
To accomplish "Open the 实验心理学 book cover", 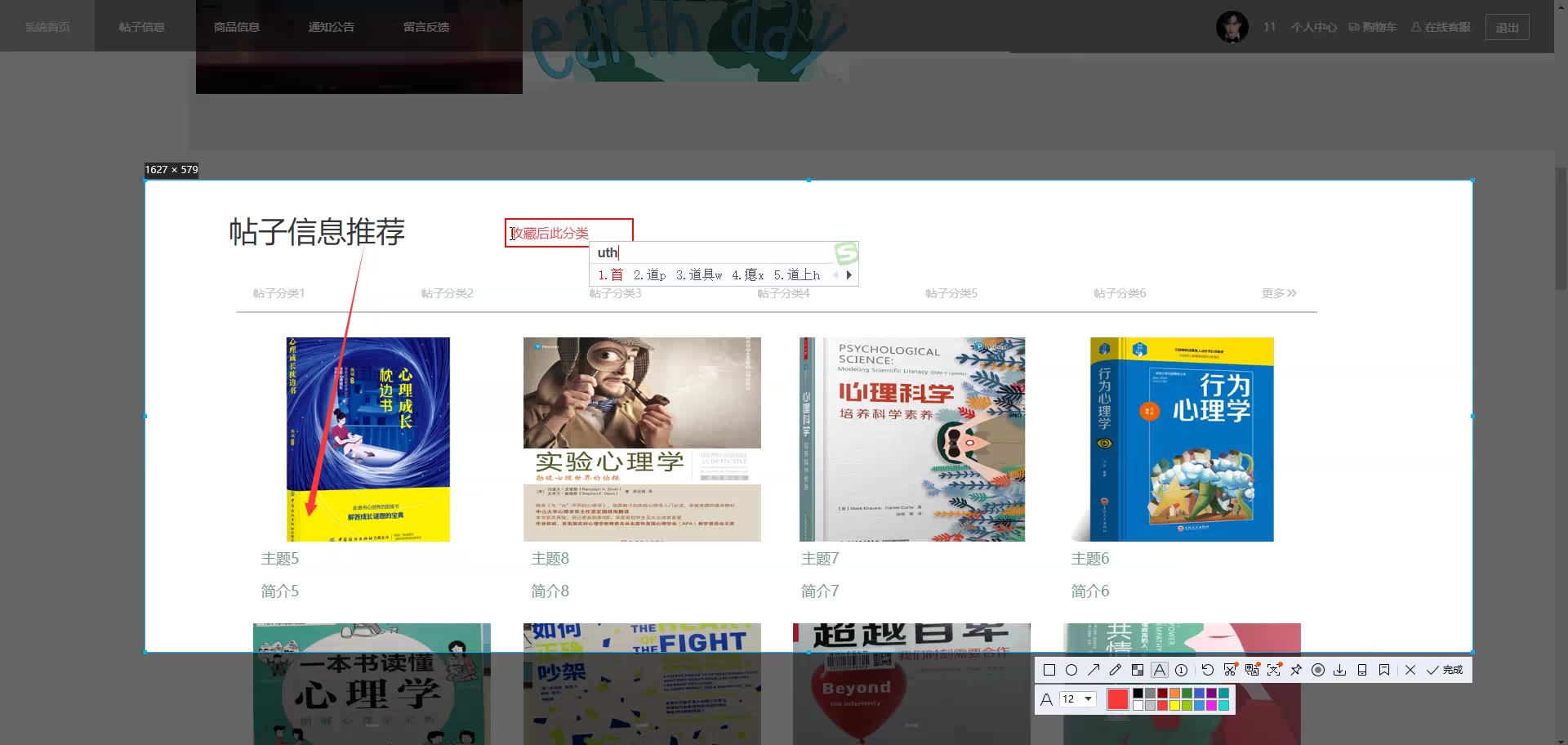I will coord(642,439).
